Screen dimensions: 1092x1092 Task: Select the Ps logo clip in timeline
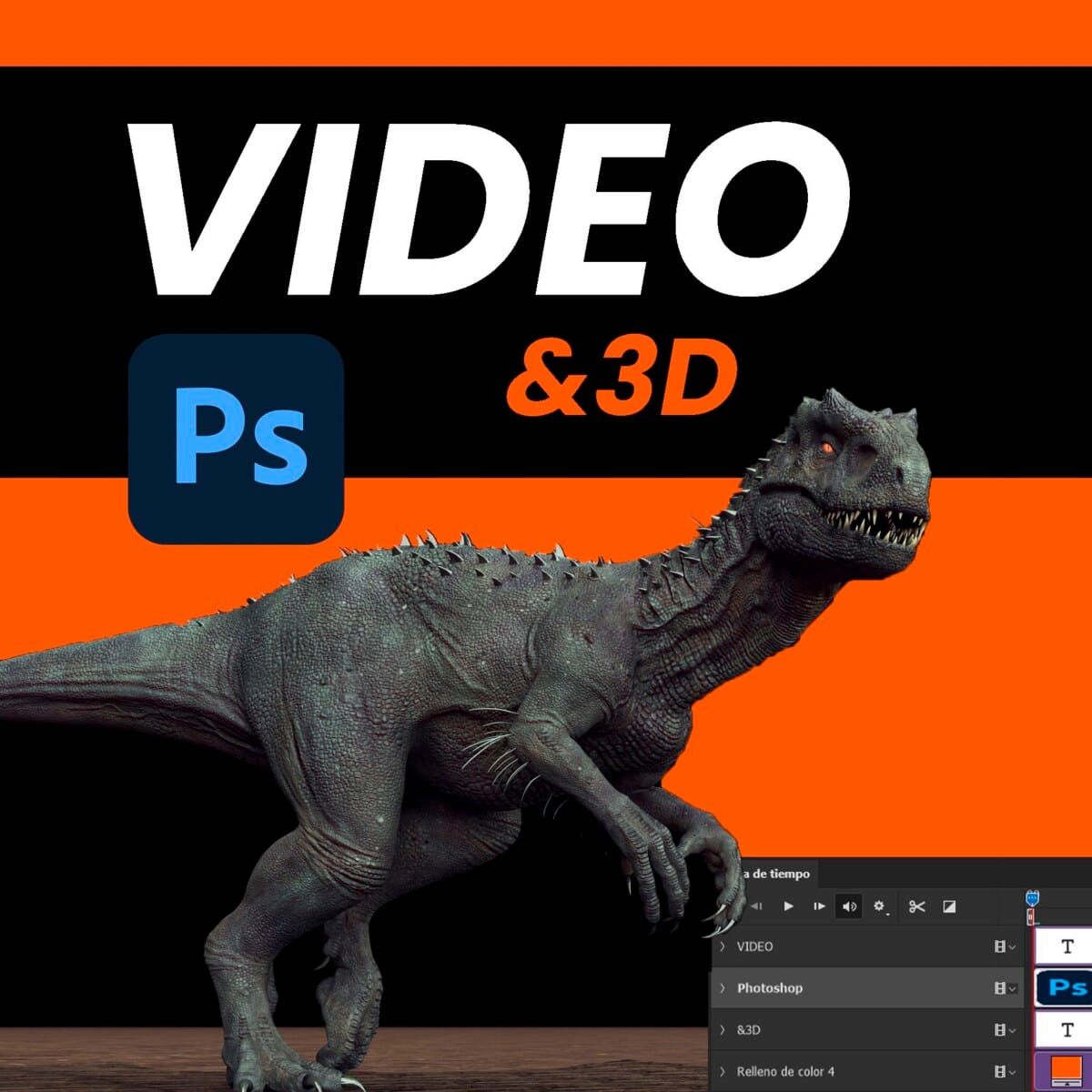(x=1067, y=988)
